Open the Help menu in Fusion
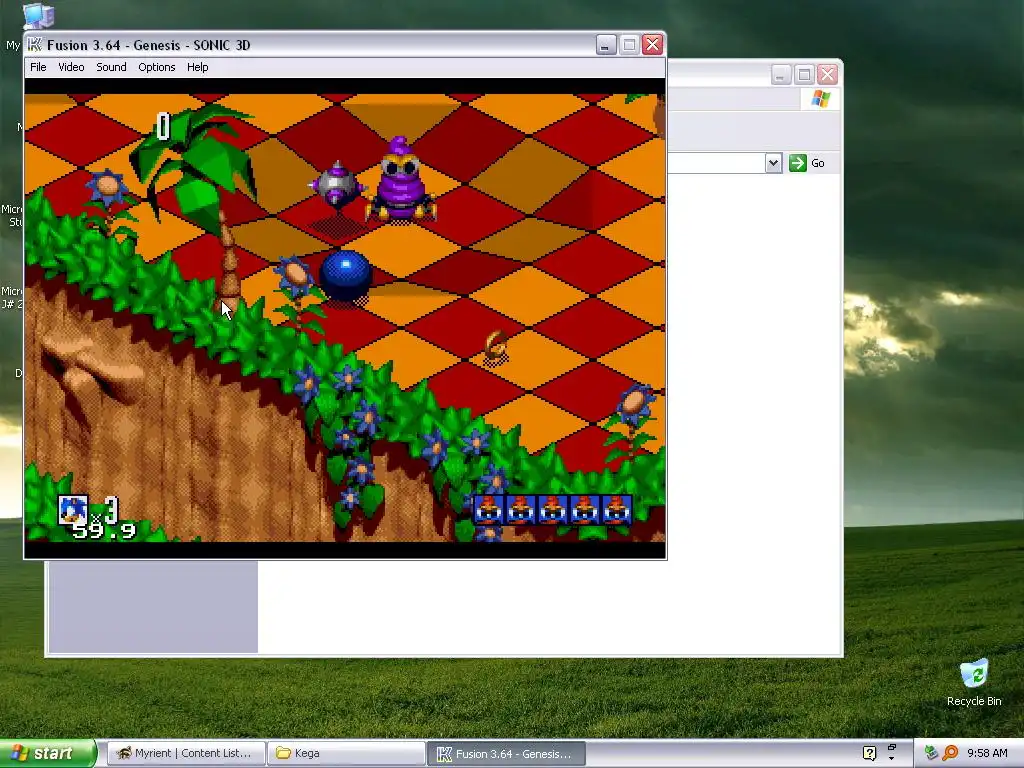The height and width of the screenshot is (768, 1024). (x=197, y=67)
